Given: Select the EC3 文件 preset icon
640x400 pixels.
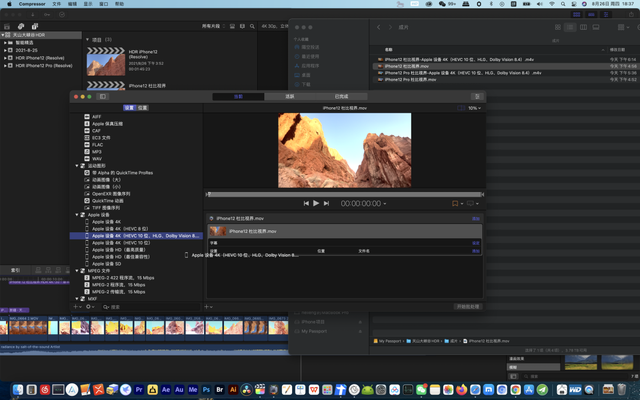Looking at the screenshot, I should pos(87,138).
